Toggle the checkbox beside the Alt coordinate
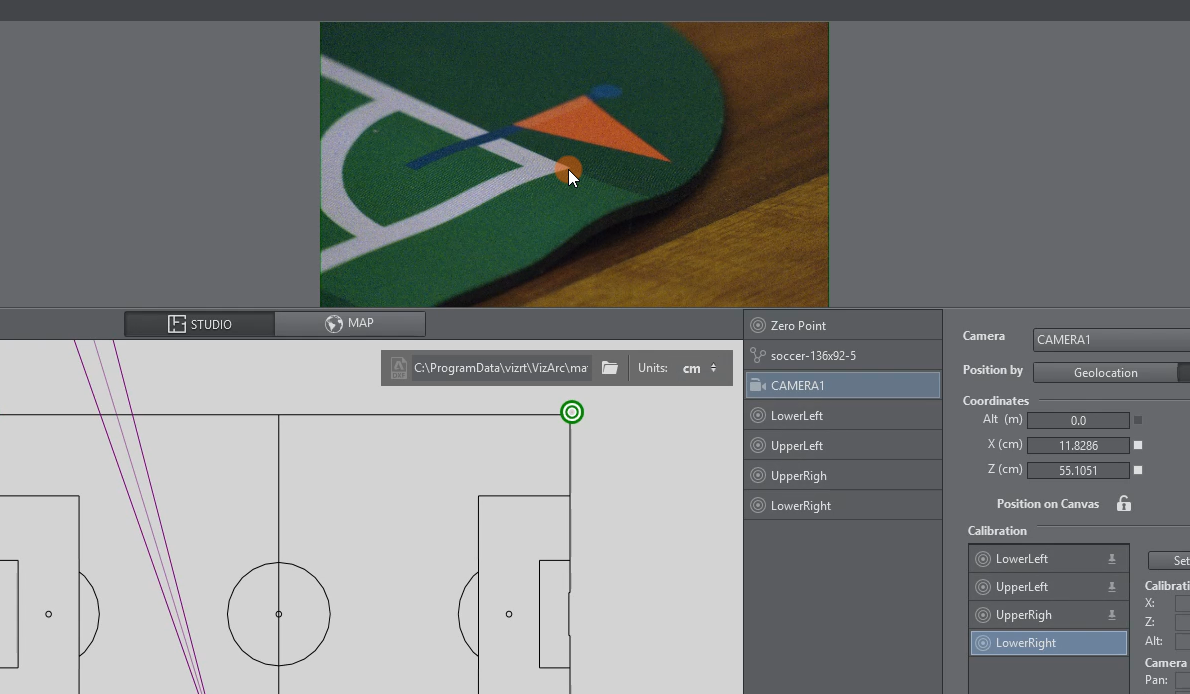This screenshot has height=694, width=1190. click(1138, 420)
